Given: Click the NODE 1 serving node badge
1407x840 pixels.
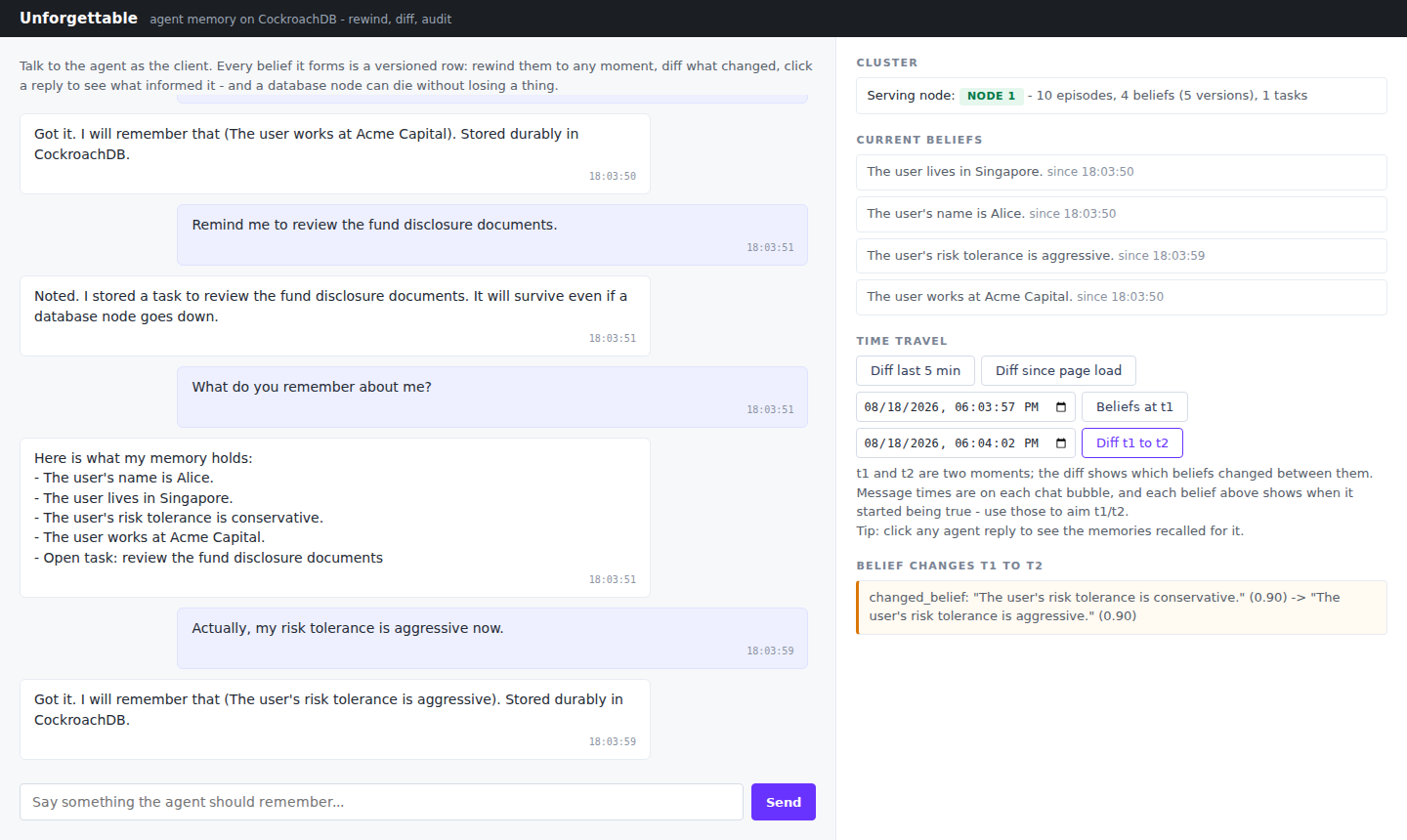Looking at the screenshot, I should coord(991,96).
